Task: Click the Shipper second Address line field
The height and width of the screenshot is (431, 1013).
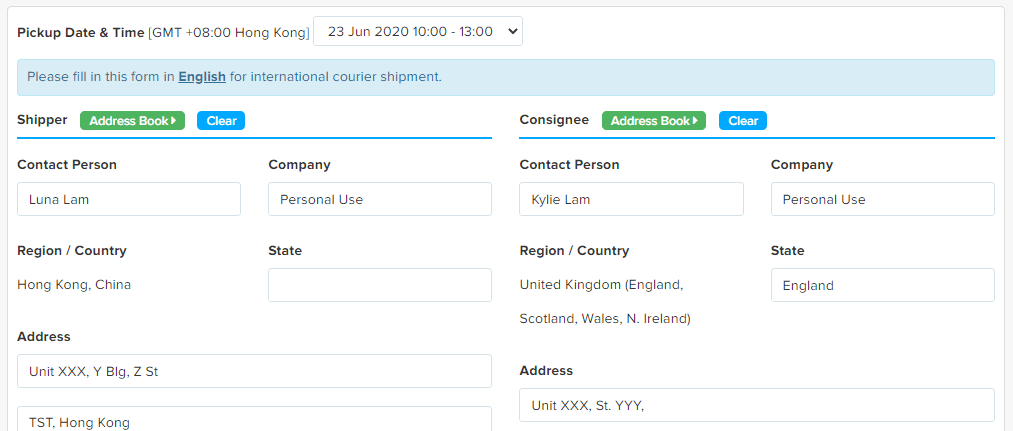Action: pyautogui.click(x=254, y=420)
